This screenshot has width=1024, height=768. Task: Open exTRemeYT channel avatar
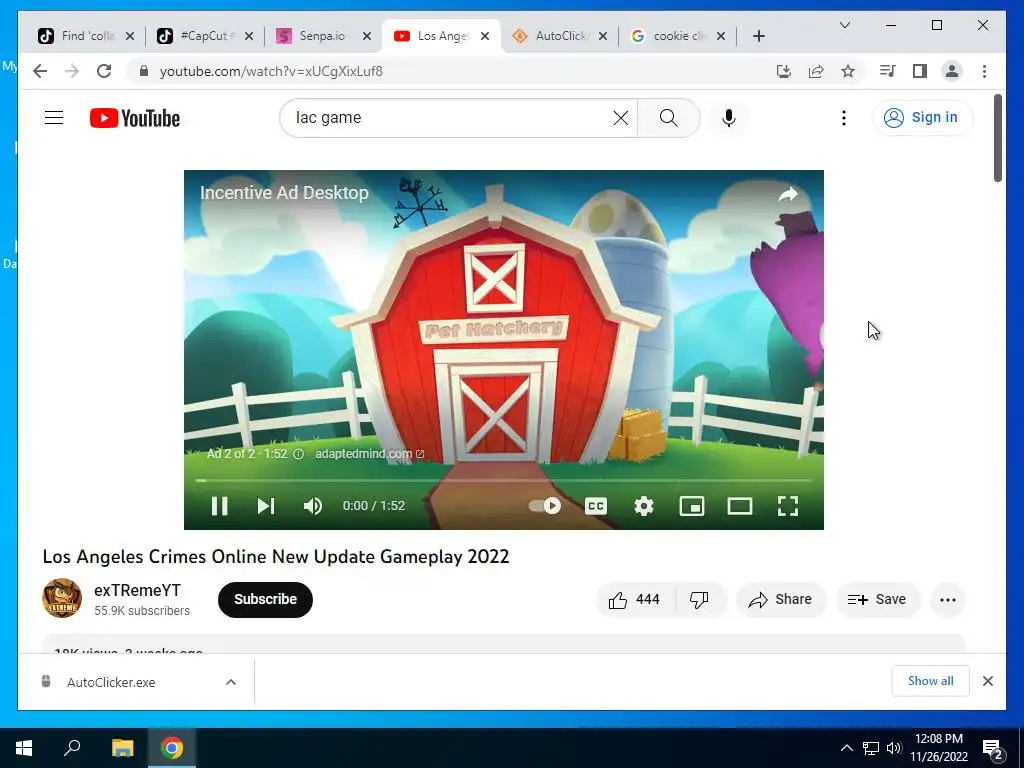point(62,598)
